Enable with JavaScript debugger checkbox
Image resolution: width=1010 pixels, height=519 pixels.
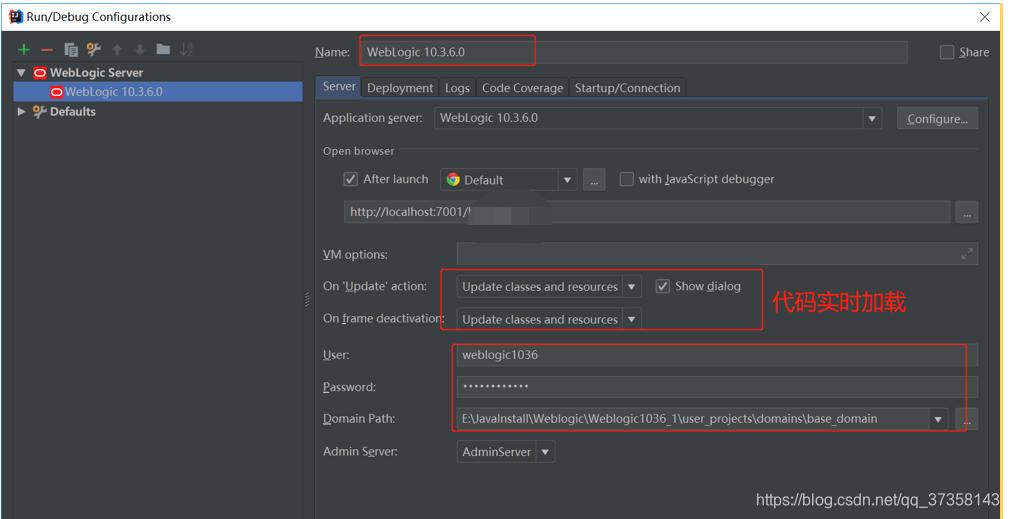click(626, 179)
